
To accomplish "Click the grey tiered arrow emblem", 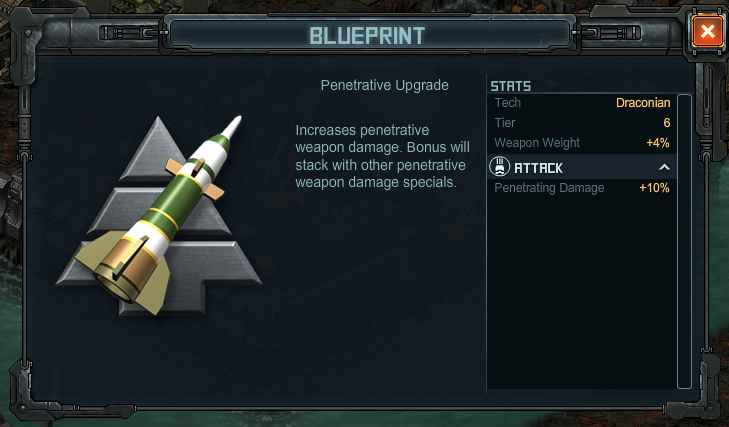I will [x=160, y=216].
